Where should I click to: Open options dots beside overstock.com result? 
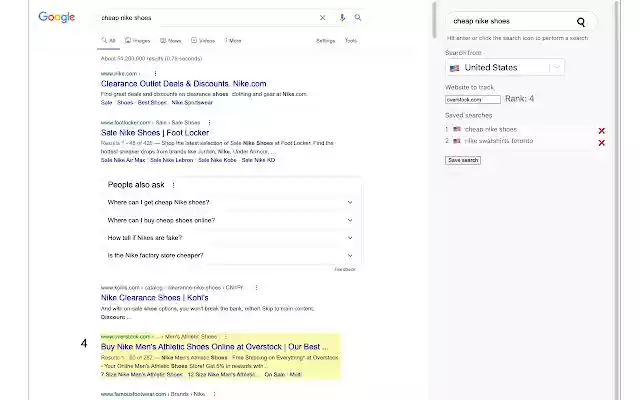point(226,336)
